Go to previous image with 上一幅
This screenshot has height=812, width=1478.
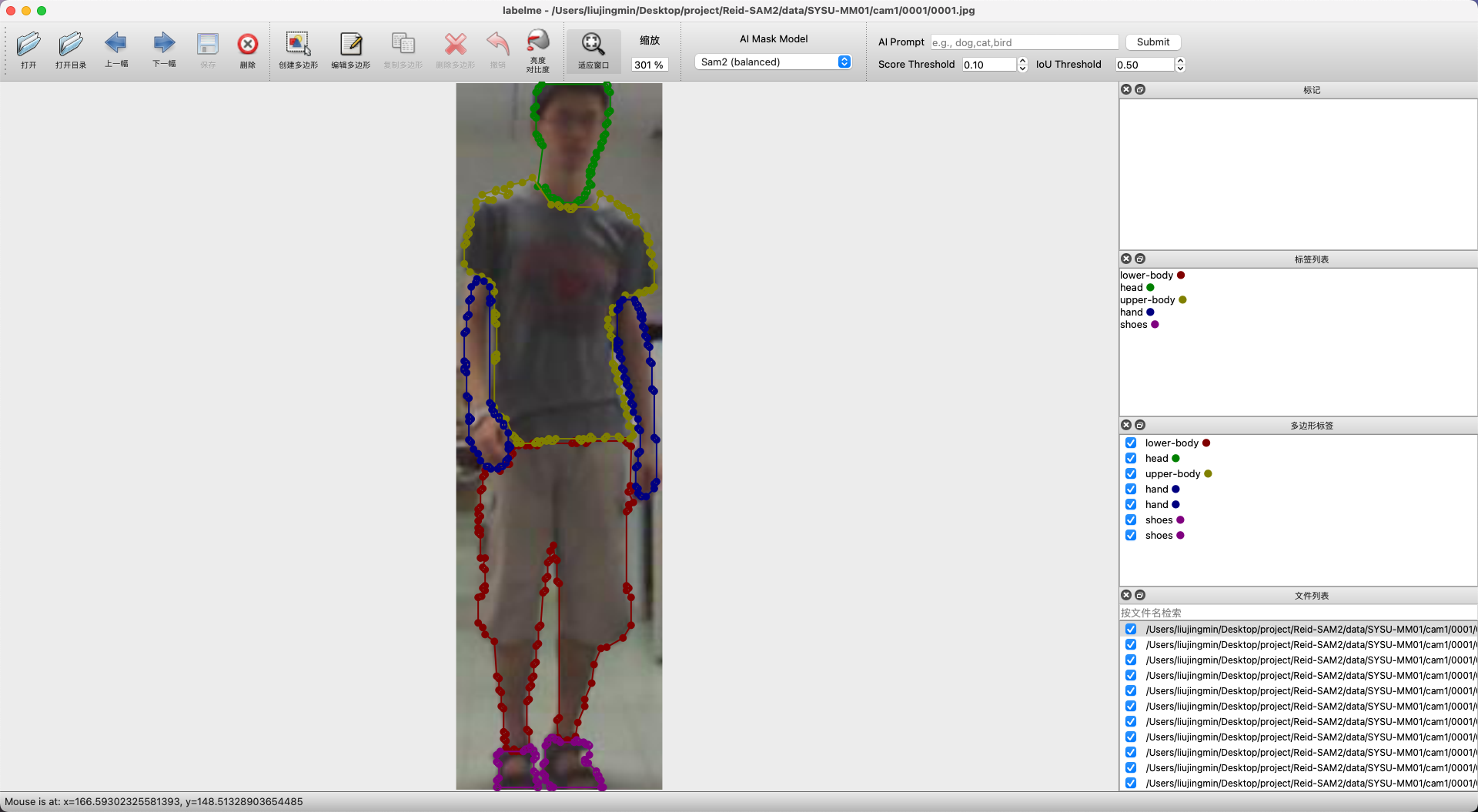(x=116, y=42)
